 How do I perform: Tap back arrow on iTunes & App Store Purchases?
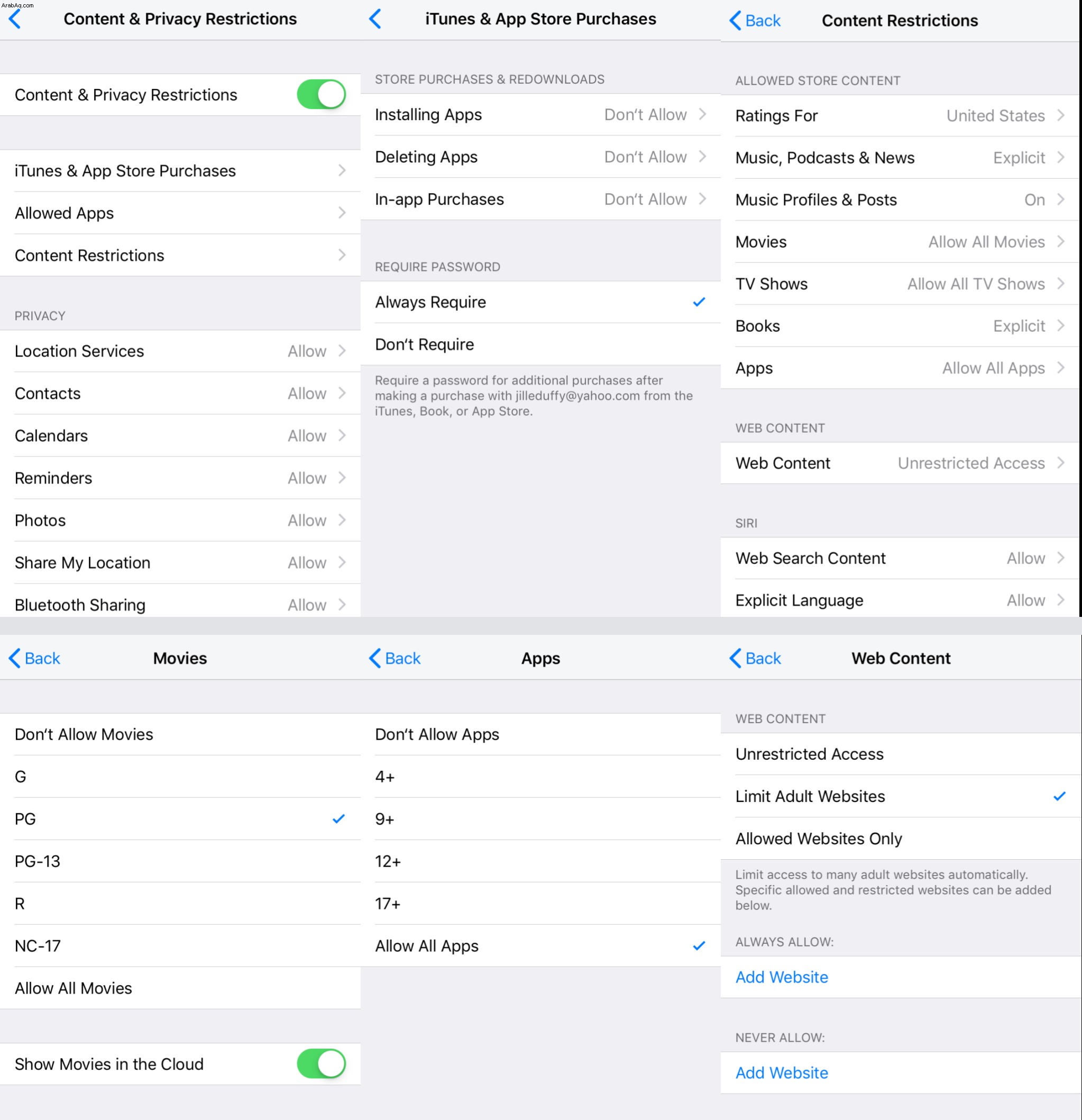point(375,19)
